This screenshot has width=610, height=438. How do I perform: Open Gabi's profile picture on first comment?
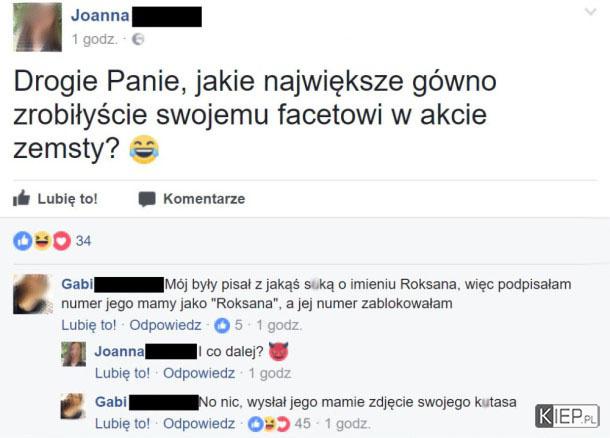tap(32, 294)
